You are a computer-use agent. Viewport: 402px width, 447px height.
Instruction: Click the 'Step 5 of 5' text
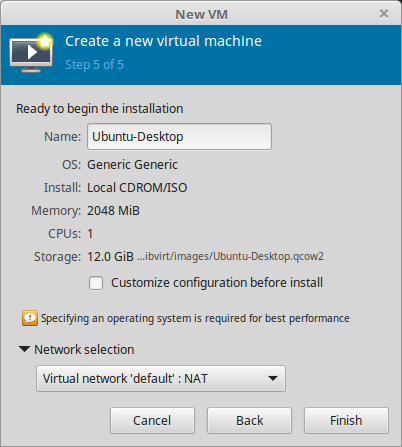click(94, 65)
